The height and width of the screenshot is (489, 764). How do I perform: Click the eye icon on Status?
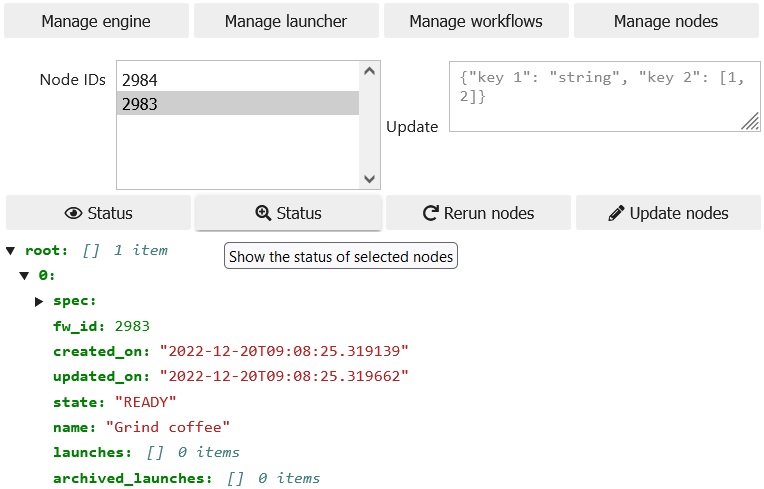click(73, 213)
